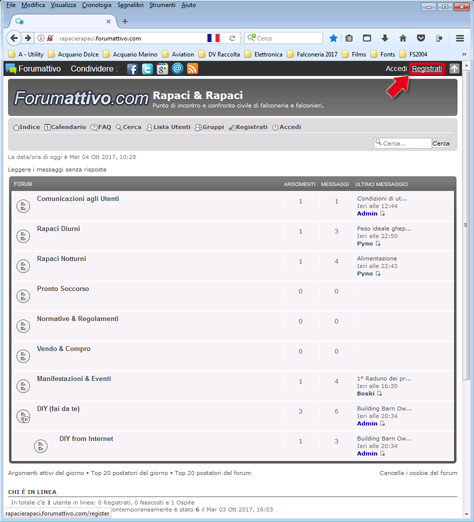The width and height of the screenshot is (474, 522).
Task: Share the forum on Facebook
Action: [x=132, y=69]
